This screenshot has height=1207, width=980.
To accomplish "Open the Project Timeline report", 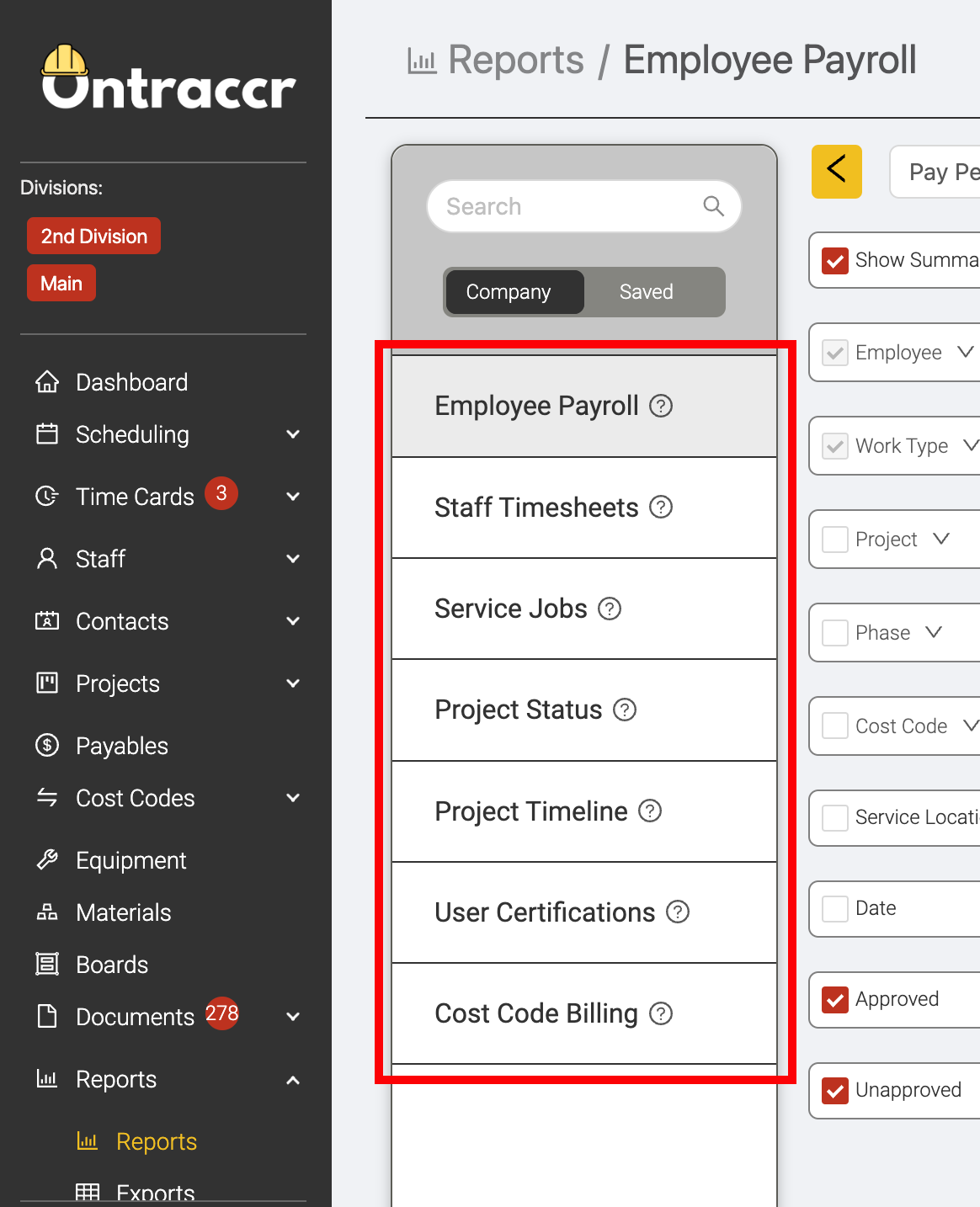I will pyautogui.click(x=584, y=811).
